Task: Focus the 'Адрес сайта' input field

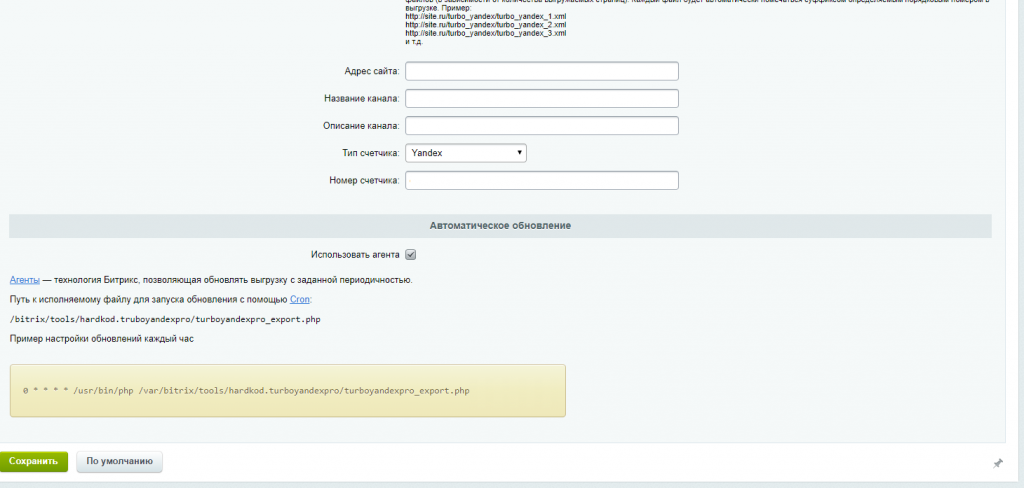Action: point(541,71)
